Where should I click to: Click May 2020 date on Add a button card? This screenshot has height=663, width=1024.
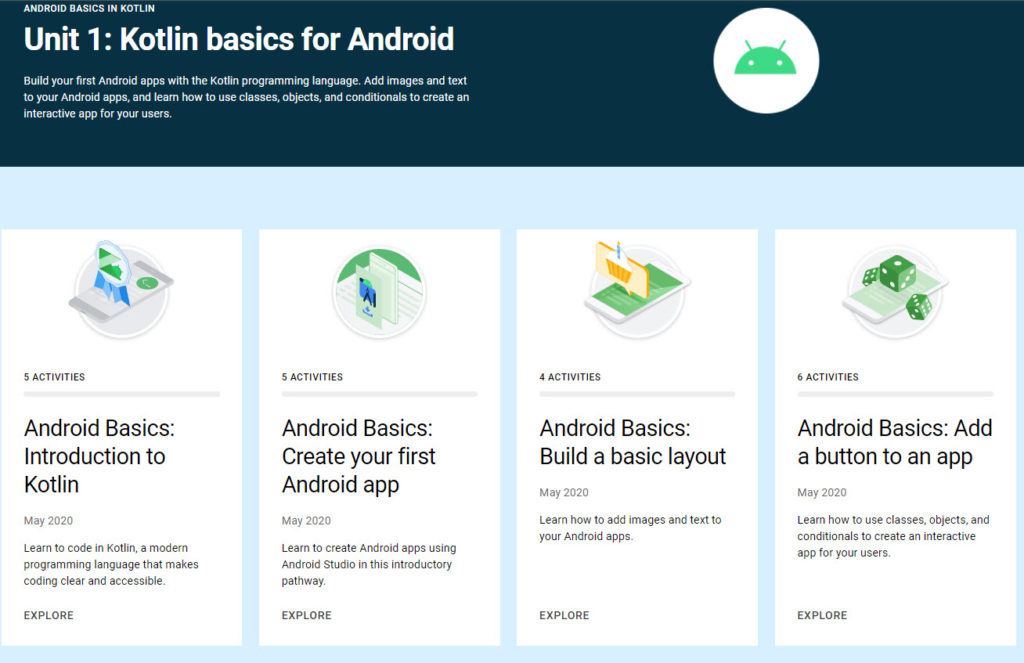pyautogui.click(x=822, y=493)
